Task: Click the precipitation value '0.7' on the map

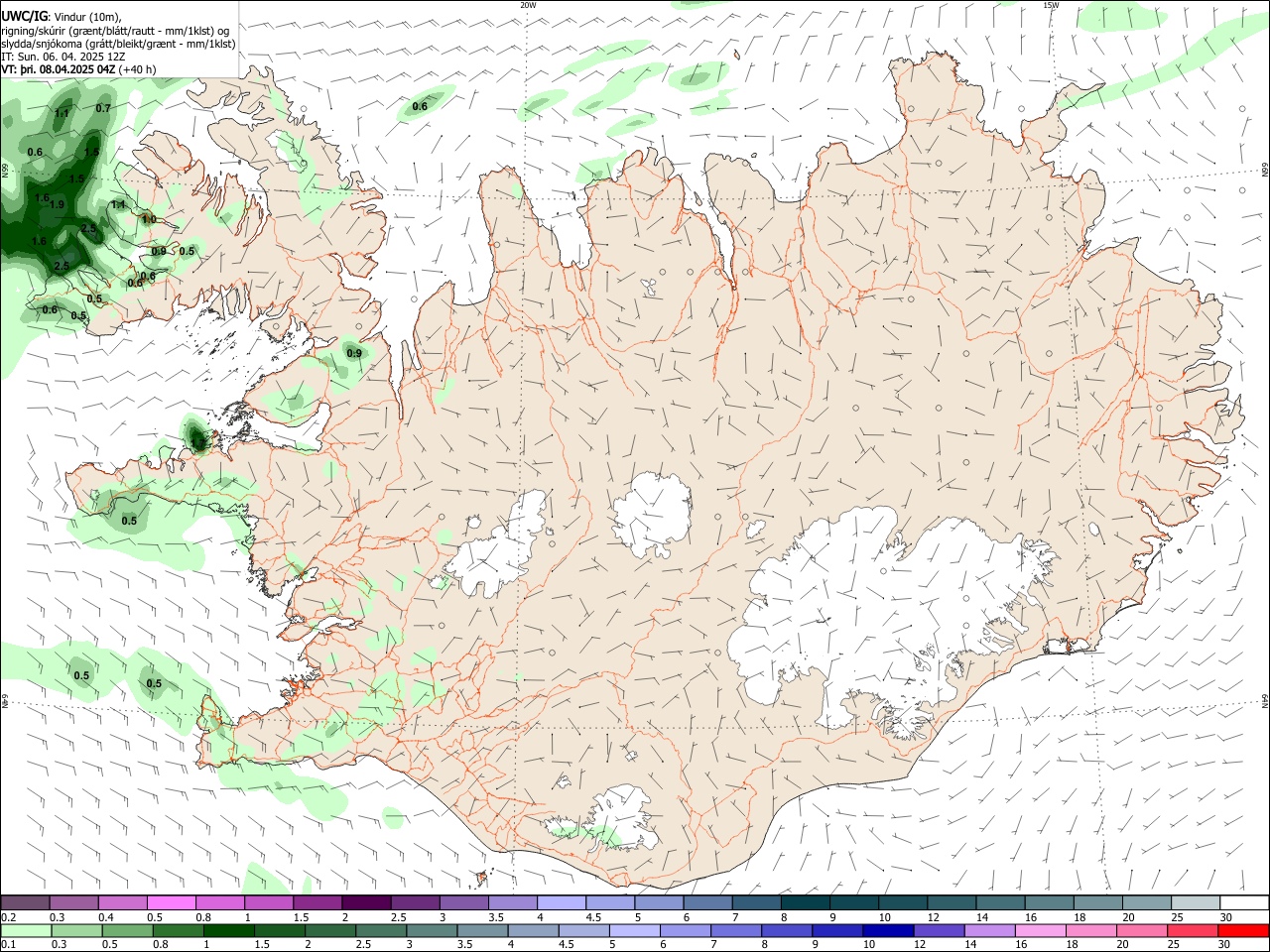Action: coord(103,108)
